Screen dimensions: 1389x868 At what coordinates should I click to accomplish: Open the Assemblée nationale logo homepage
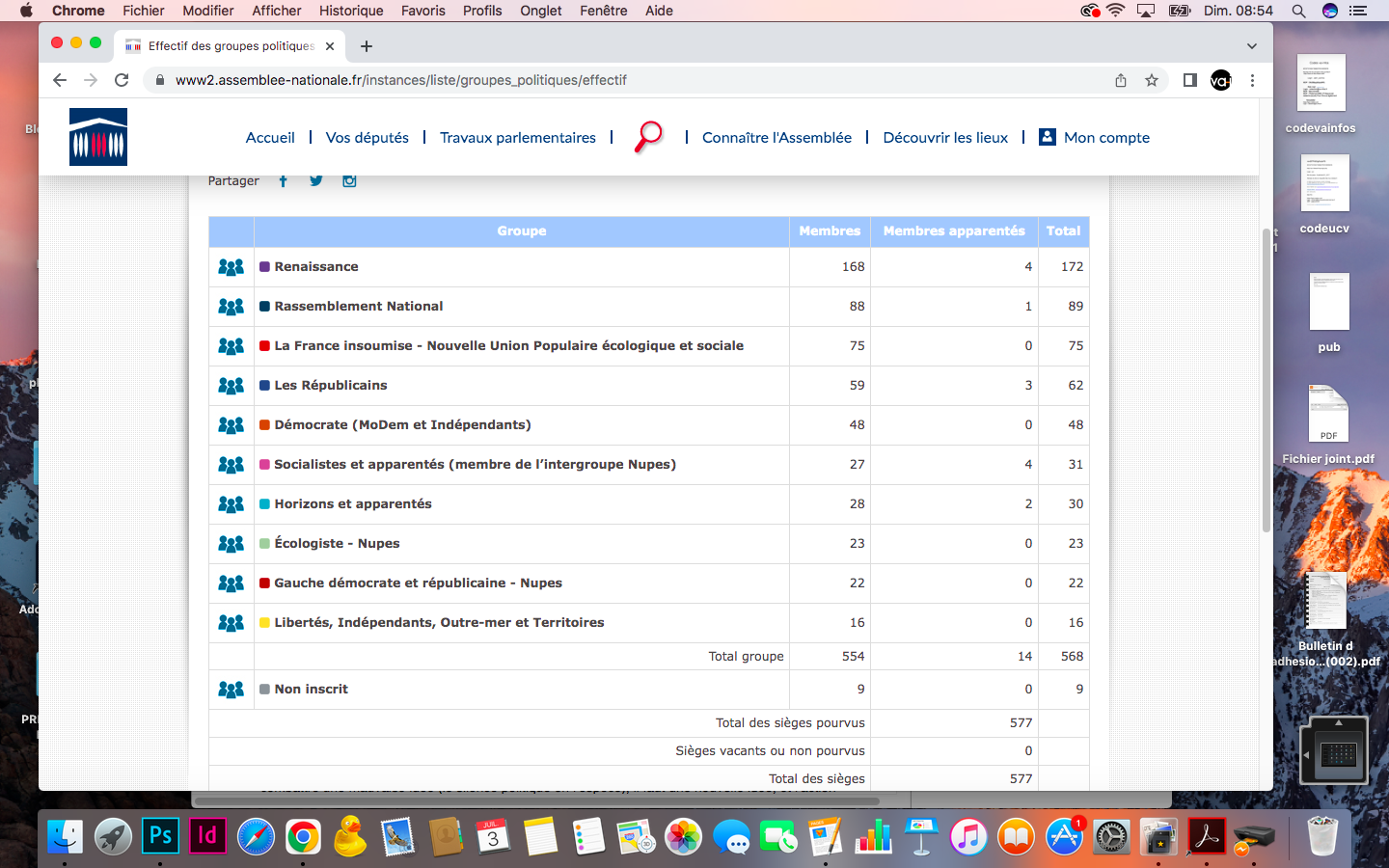tap(98, 137)
